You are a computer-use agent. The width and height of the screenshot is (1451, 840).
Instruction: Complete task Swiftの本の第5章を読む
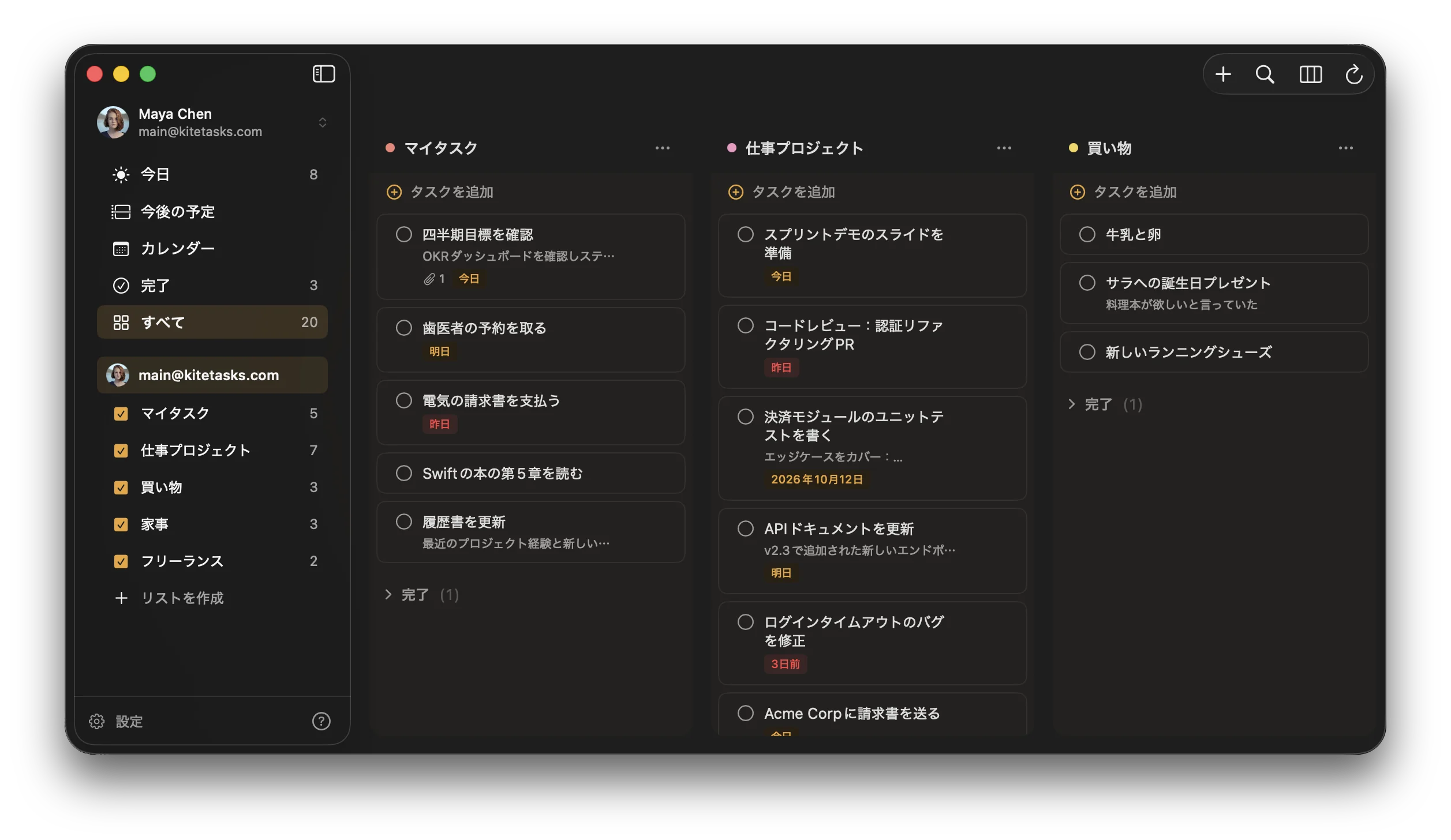click(x=404, y=473)
